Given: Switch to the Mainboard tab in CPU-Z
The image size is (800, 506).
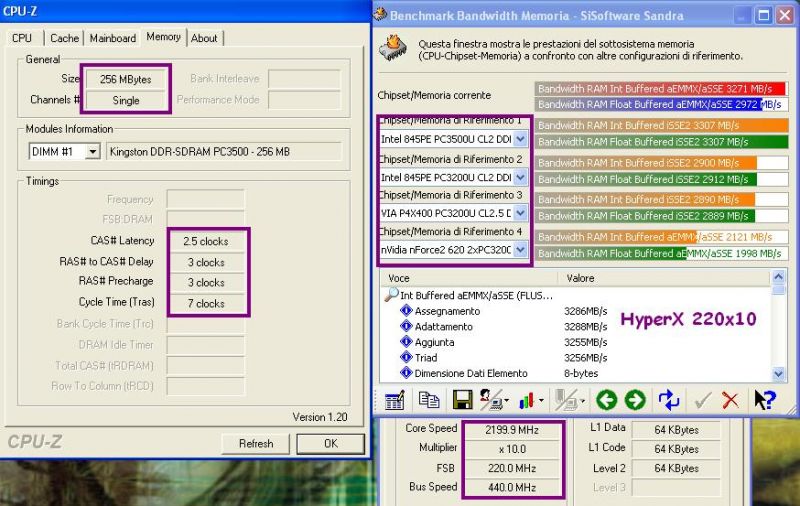Looking at the screenshot, I should pos(113,38).
